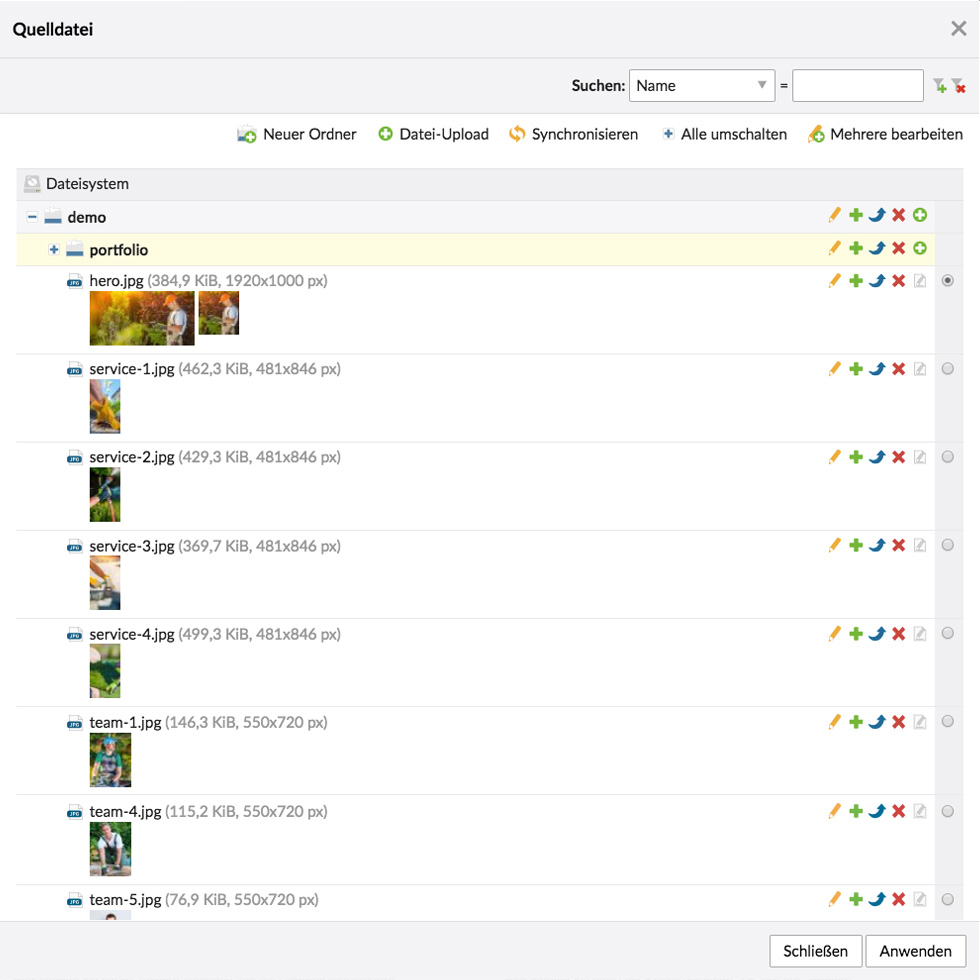
Task: Click the large hero.jpg thumbnail
Action: 141,318
